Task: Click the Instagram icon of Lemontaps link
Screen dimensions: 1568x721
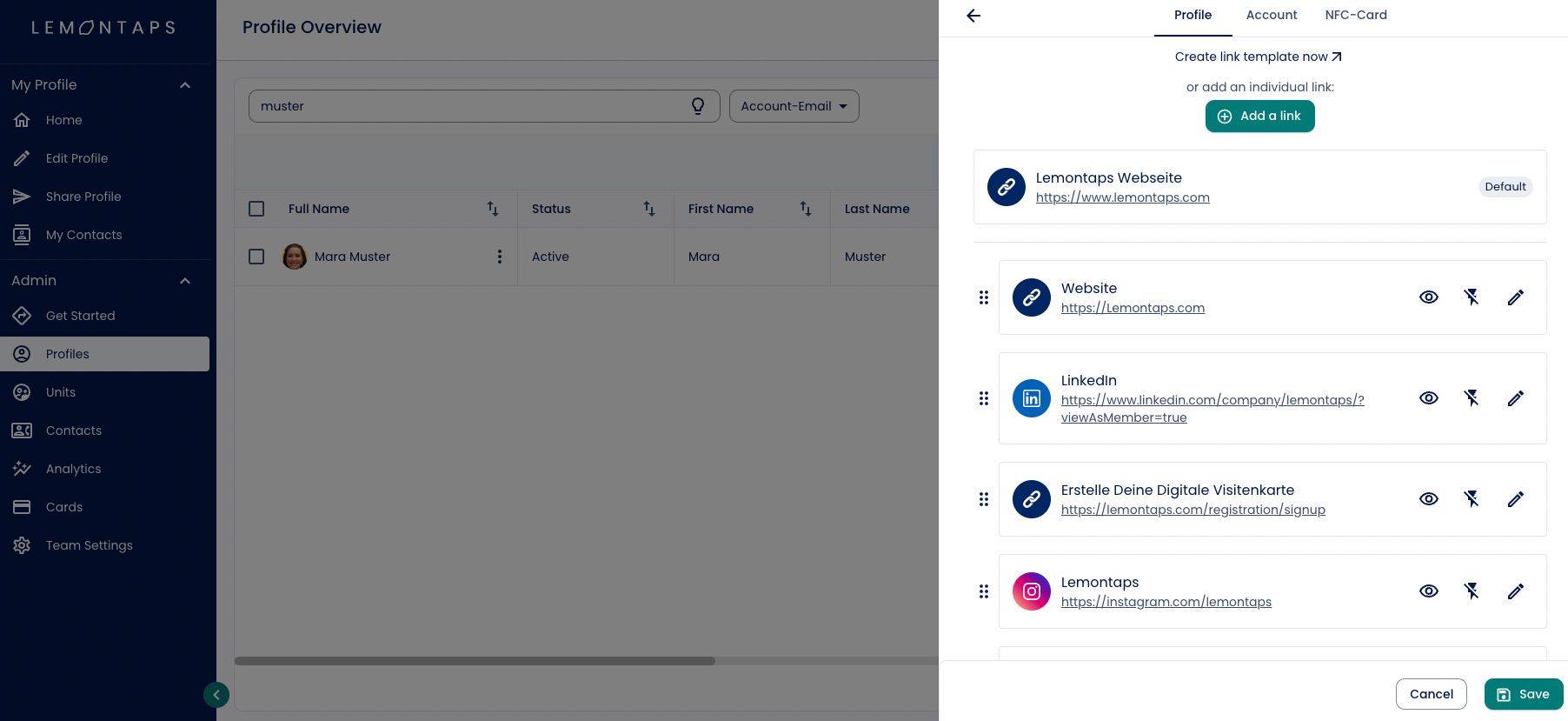Action: point(1032,591)
